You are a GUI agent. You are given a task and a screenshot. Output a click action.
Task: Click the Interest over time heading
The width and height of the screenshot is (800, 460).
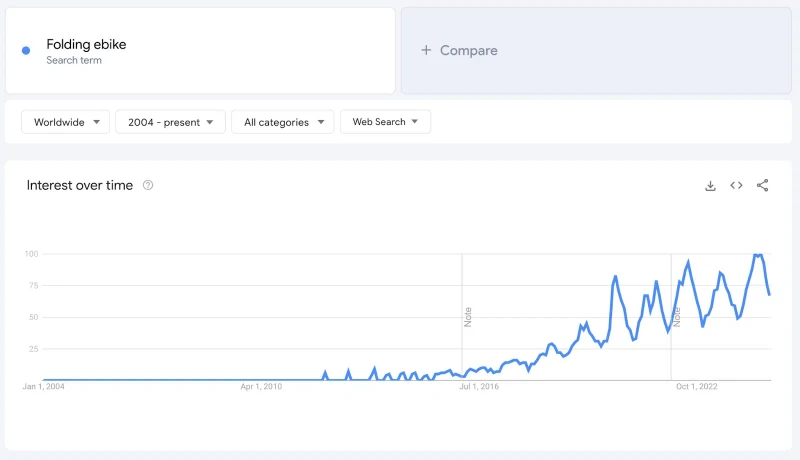80,185
